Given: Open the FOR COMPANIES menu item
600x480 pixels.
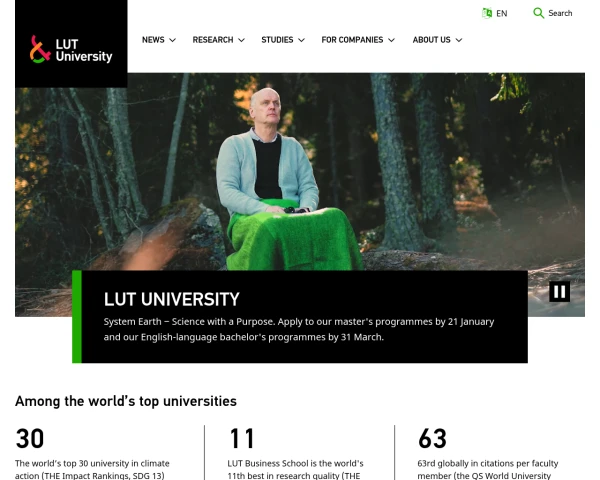Looking at the screenshot, I should pyautogui.click(x=352, y=40).
